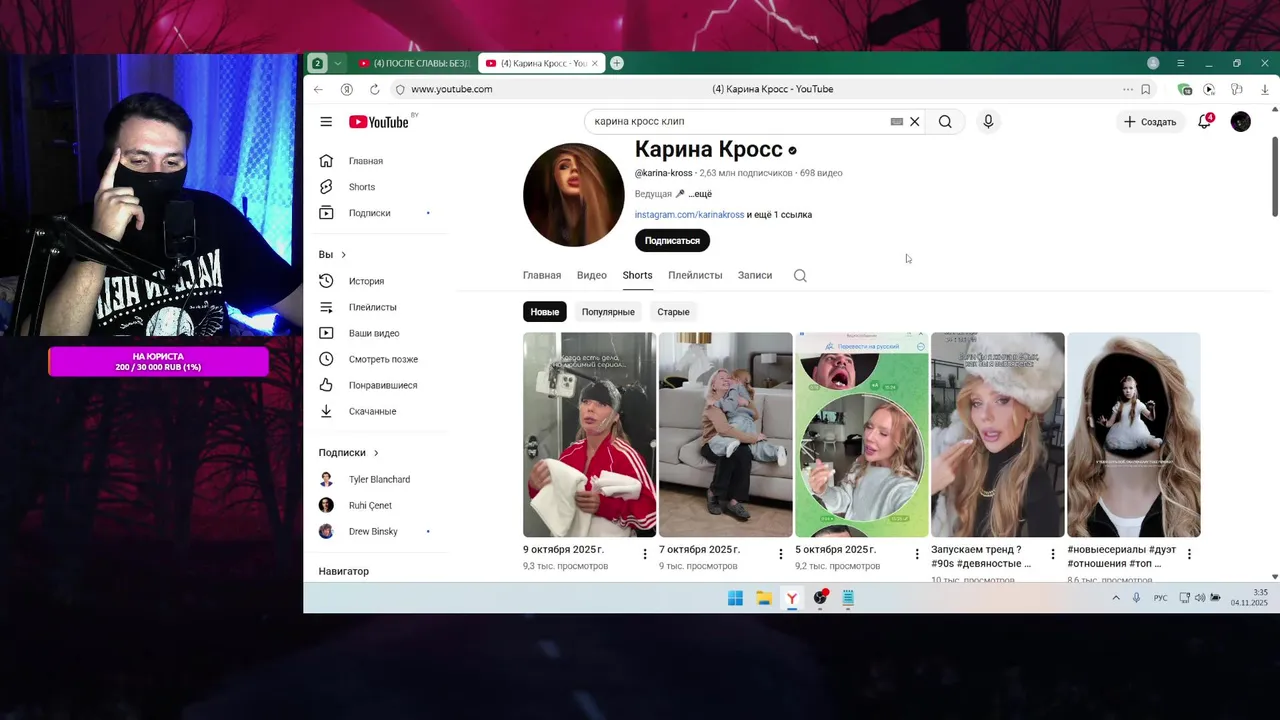Open channel Плейлисты tab
The height and width of the screenshot is (720, 1280).
pos(695,276)
